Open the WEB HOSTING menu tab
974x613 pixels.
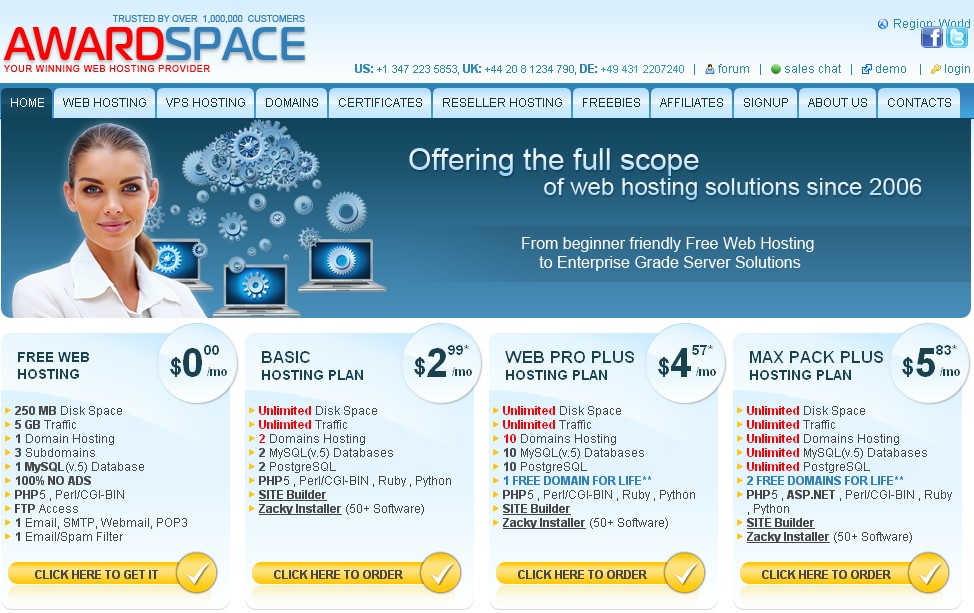[x=104, y=102]
